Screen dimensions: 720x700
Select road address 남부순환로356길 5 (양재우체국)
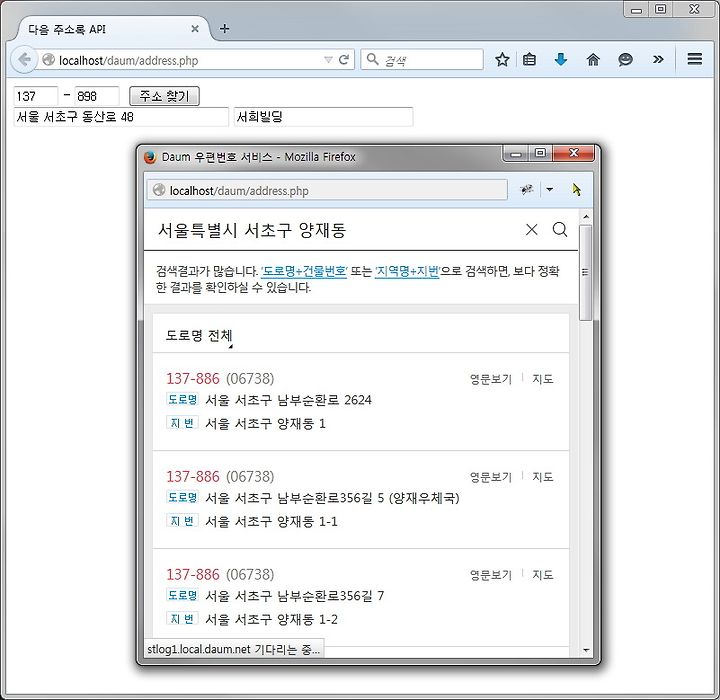click(332, 498)
